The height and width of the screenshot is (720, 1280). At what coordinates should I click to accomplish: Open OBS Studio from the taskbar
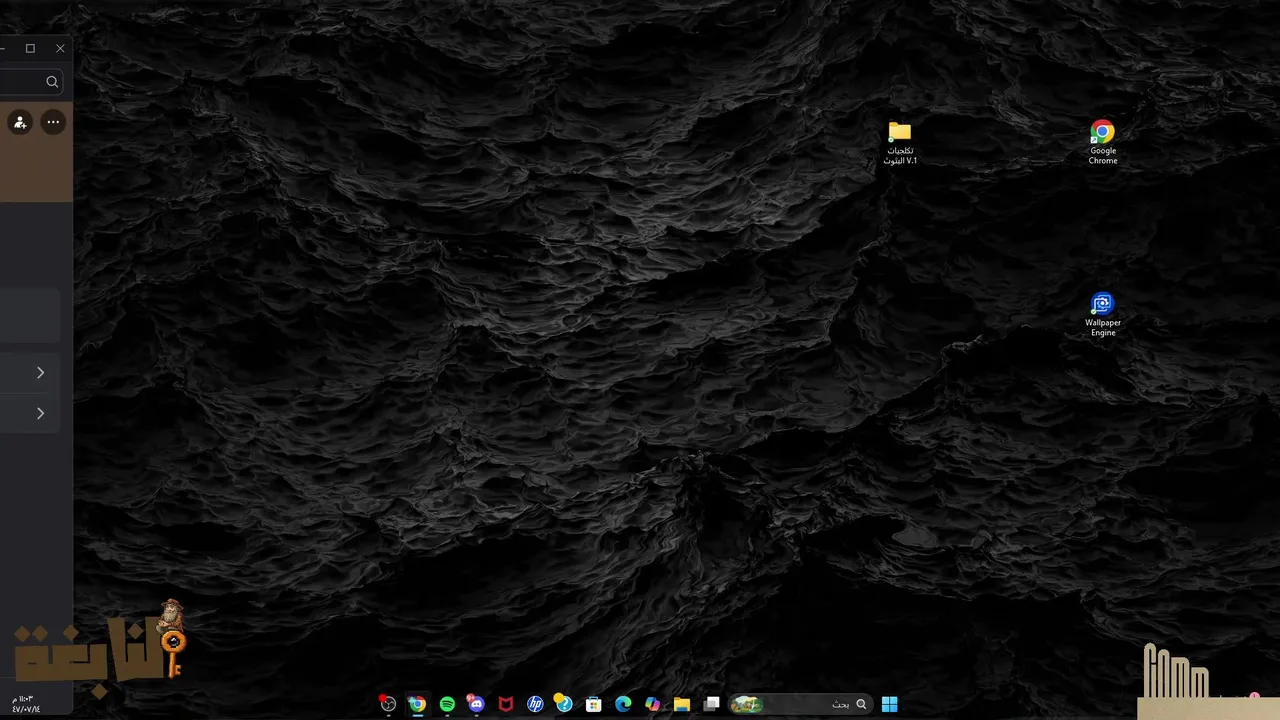tap(388, 704)
